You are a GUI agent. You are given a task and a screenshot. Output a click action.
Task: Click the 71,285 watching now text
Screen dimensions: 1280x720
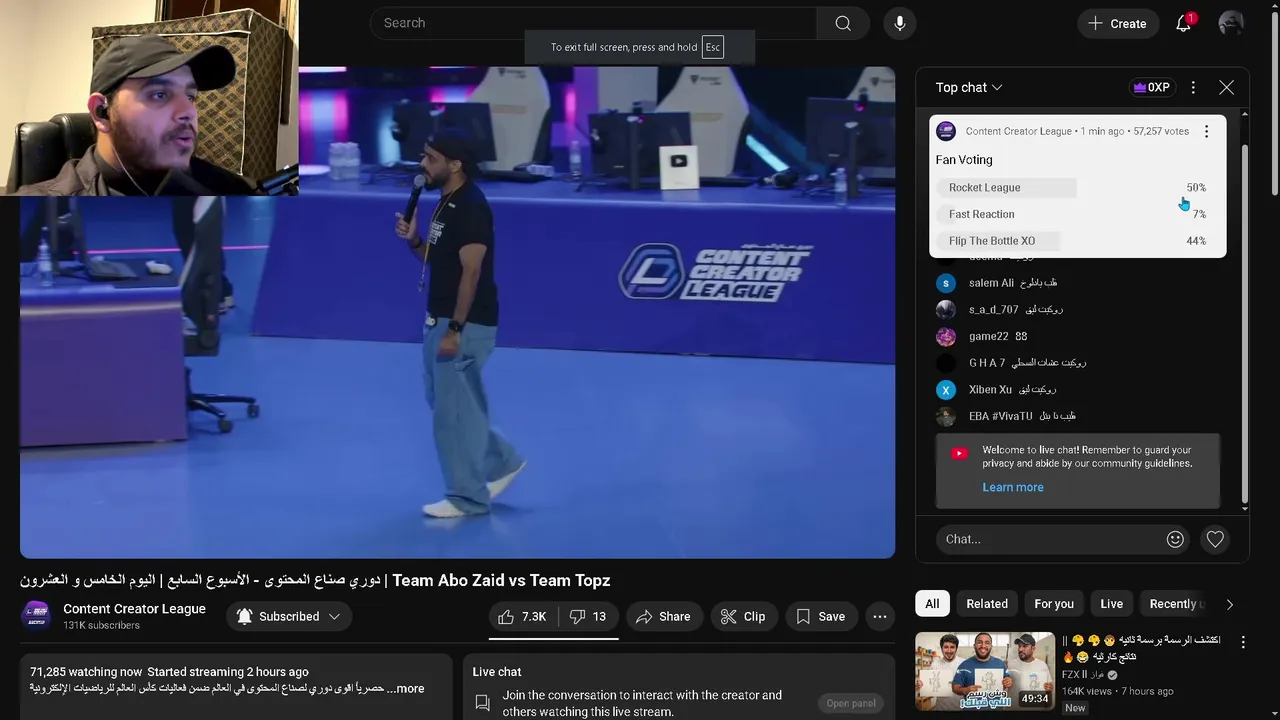coord(86,672)
